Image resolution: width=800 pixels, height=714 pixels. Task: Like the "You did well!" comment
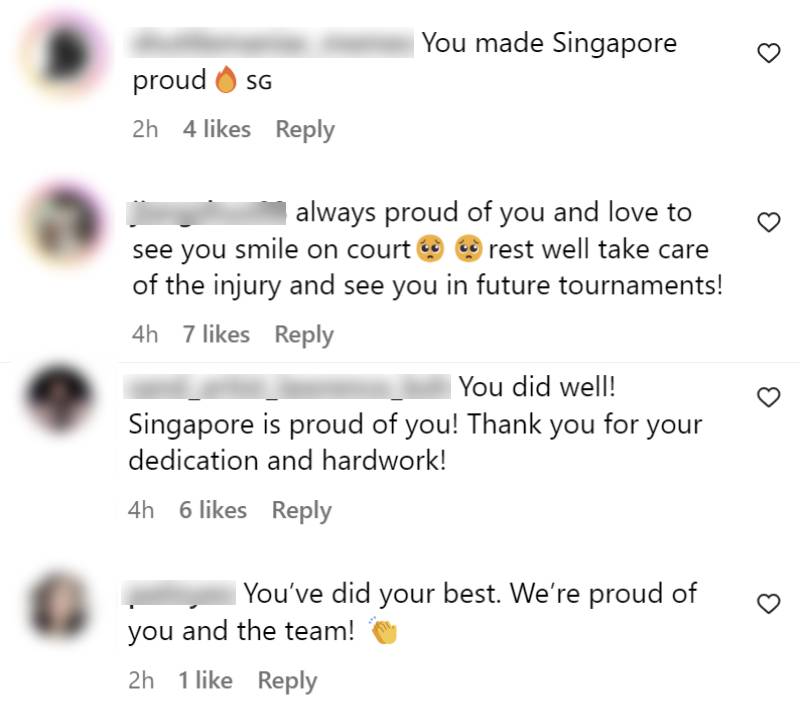[x=768, y=397]
